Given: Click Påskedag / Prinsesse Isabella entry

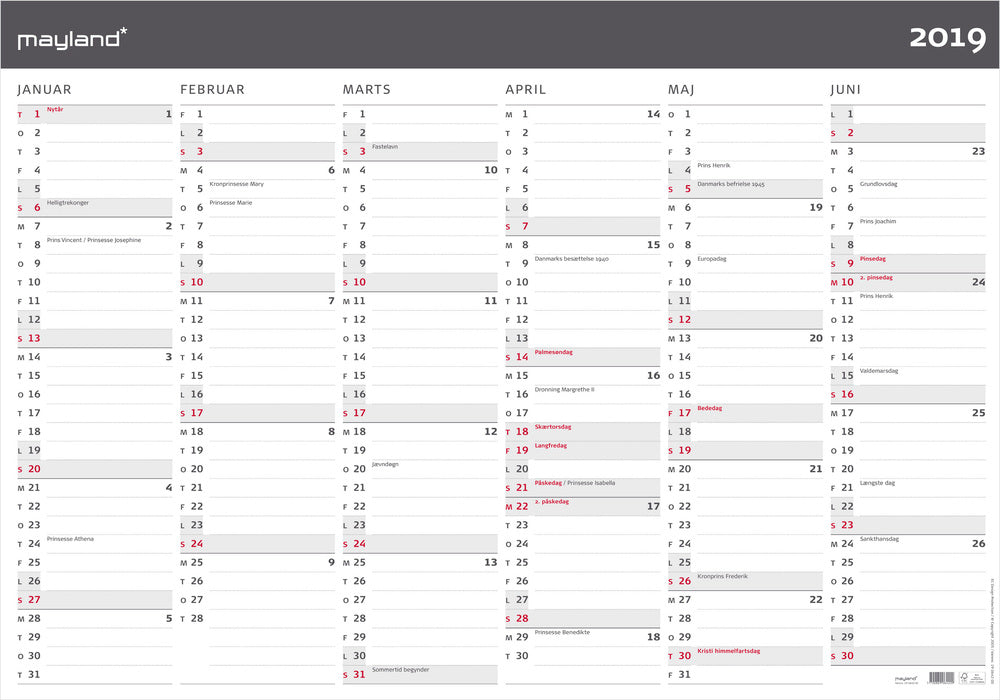Looking at the screenshot, I should click(x=575, y=483).
